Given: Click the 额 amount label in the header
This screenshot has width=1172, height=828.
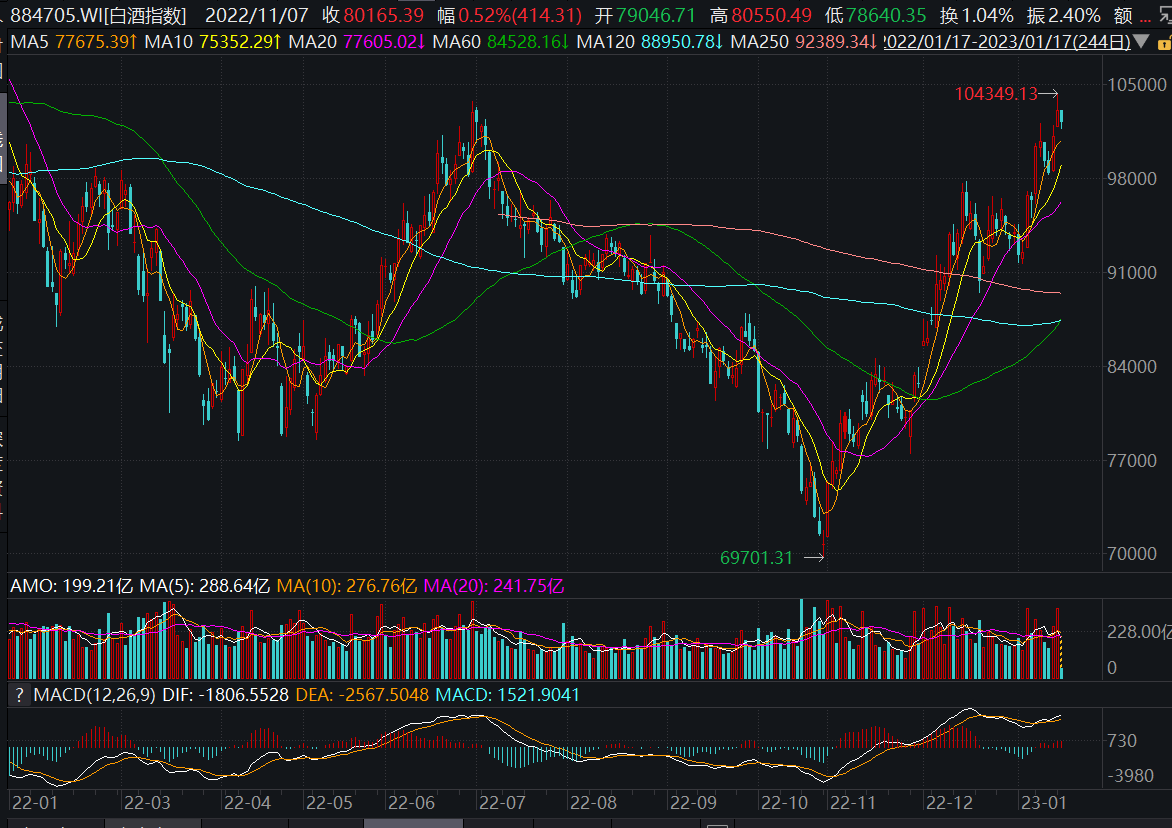Looking at the screenshot, I should point(1123,15).
